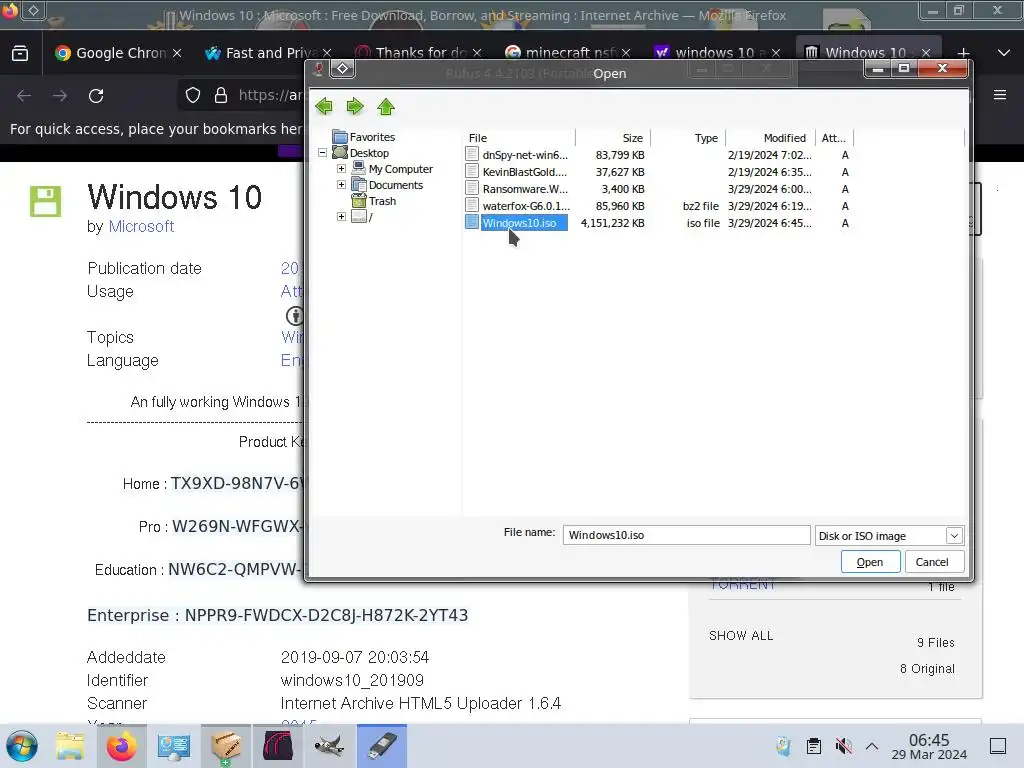Viewport: 1024px width, 768px height.
Task: Reload the page in Firefox
Action: (96, 96)
